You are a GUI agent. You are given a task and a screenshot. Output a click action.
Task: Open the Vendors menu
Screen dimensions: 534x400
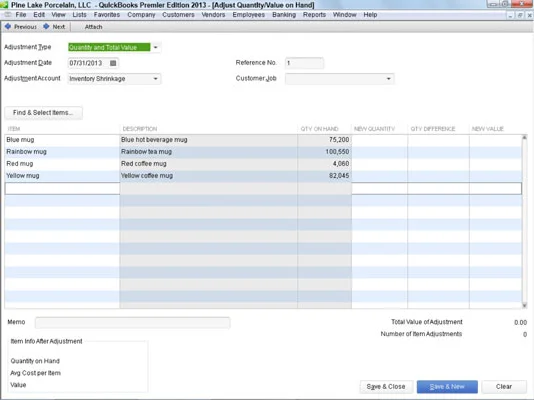(213, 15)
